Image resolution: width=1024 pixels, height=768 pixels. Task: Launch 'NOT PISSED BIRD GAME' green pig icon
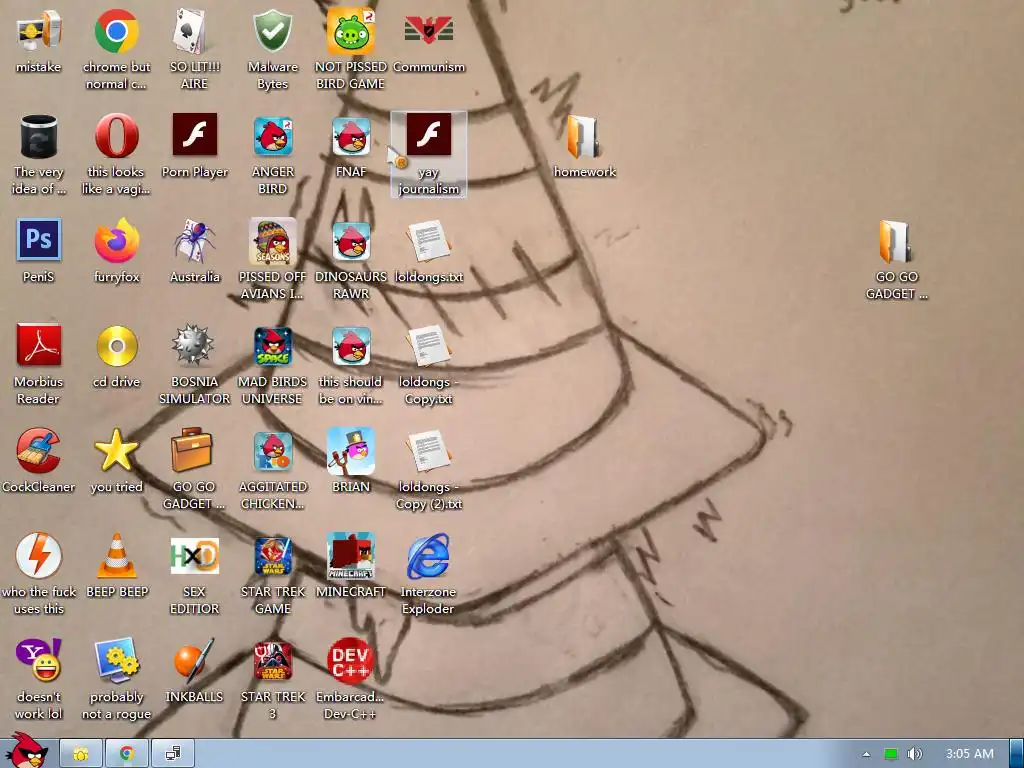pos(351,31)
